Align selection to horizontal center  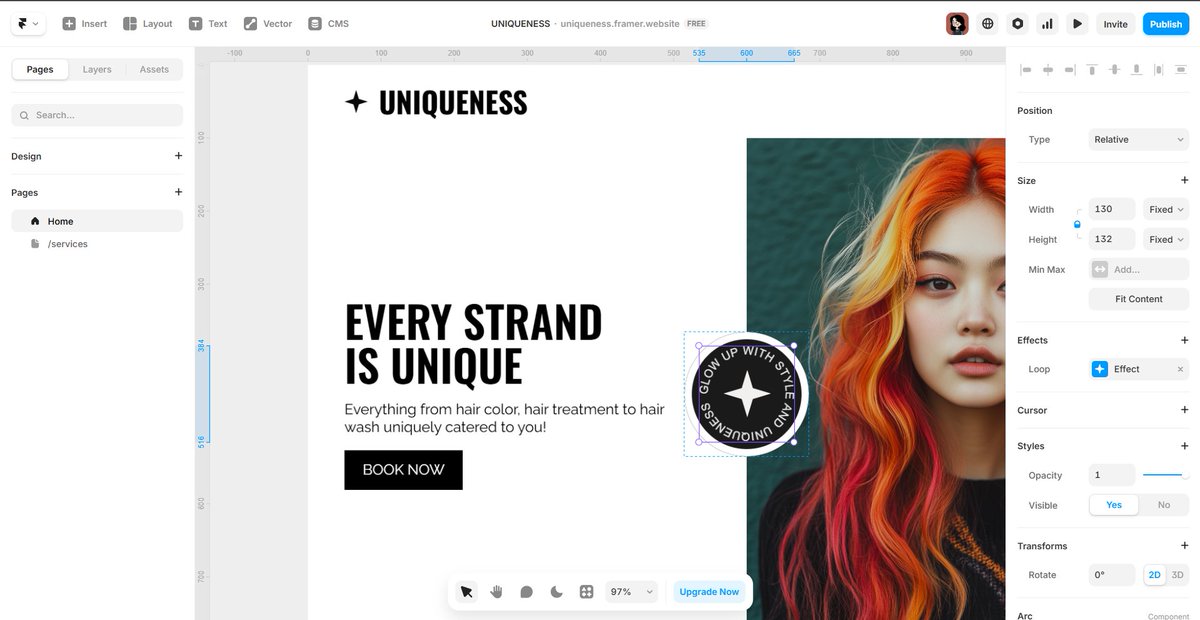(x=1048, y=70)
